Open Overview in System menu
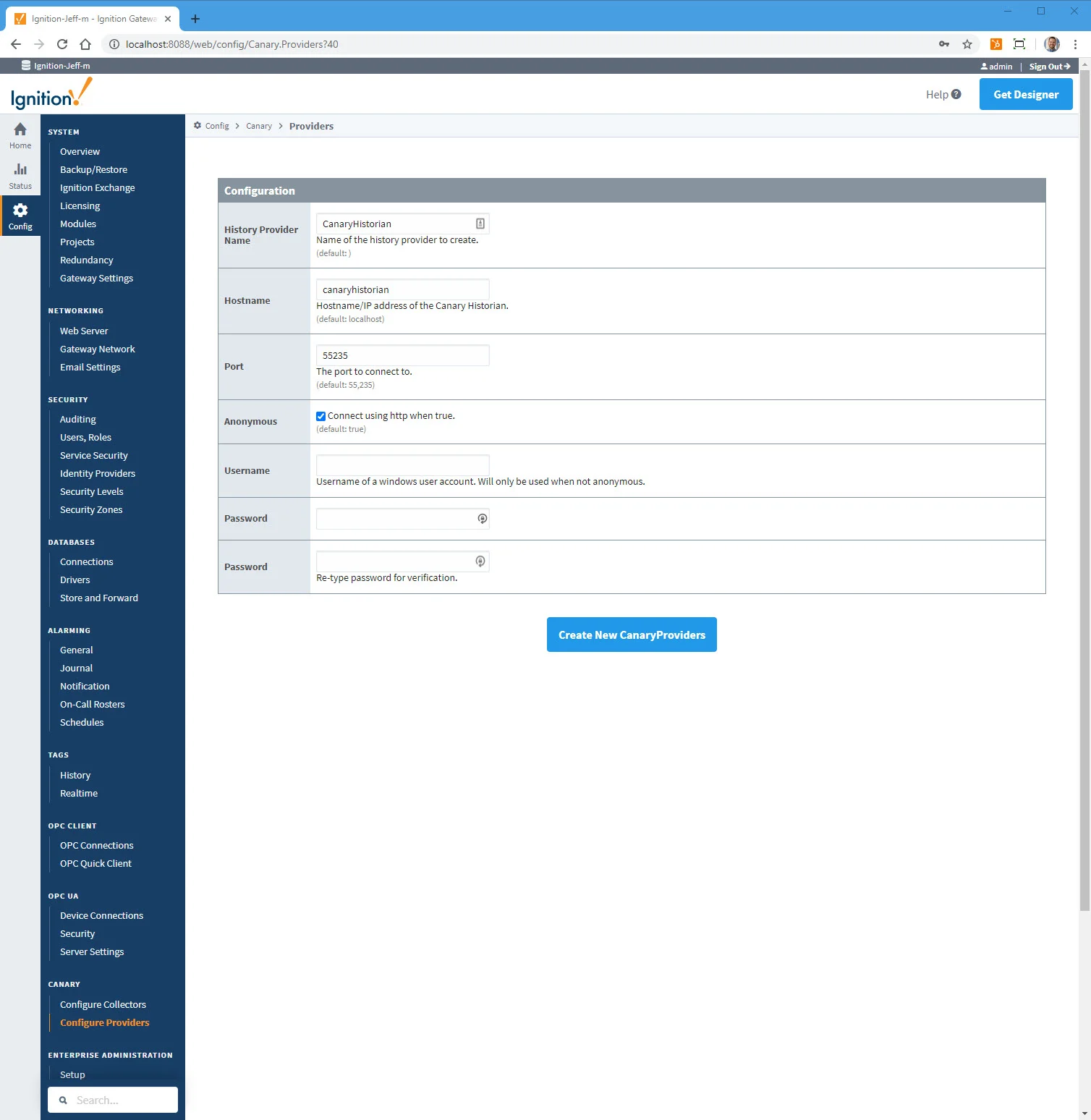Screen dimensions: 1091x1120 click(80, 152)
